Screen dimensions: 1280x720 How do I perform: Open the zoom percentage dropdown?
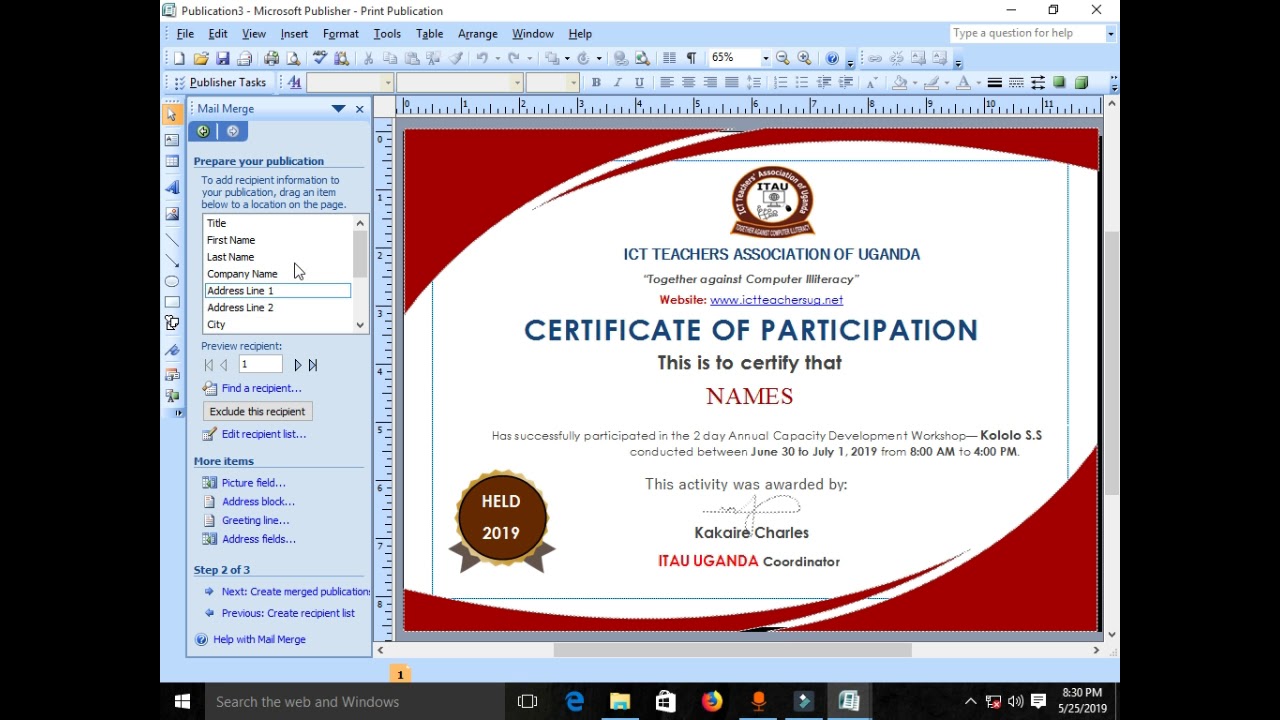click(x=765, y=58)
